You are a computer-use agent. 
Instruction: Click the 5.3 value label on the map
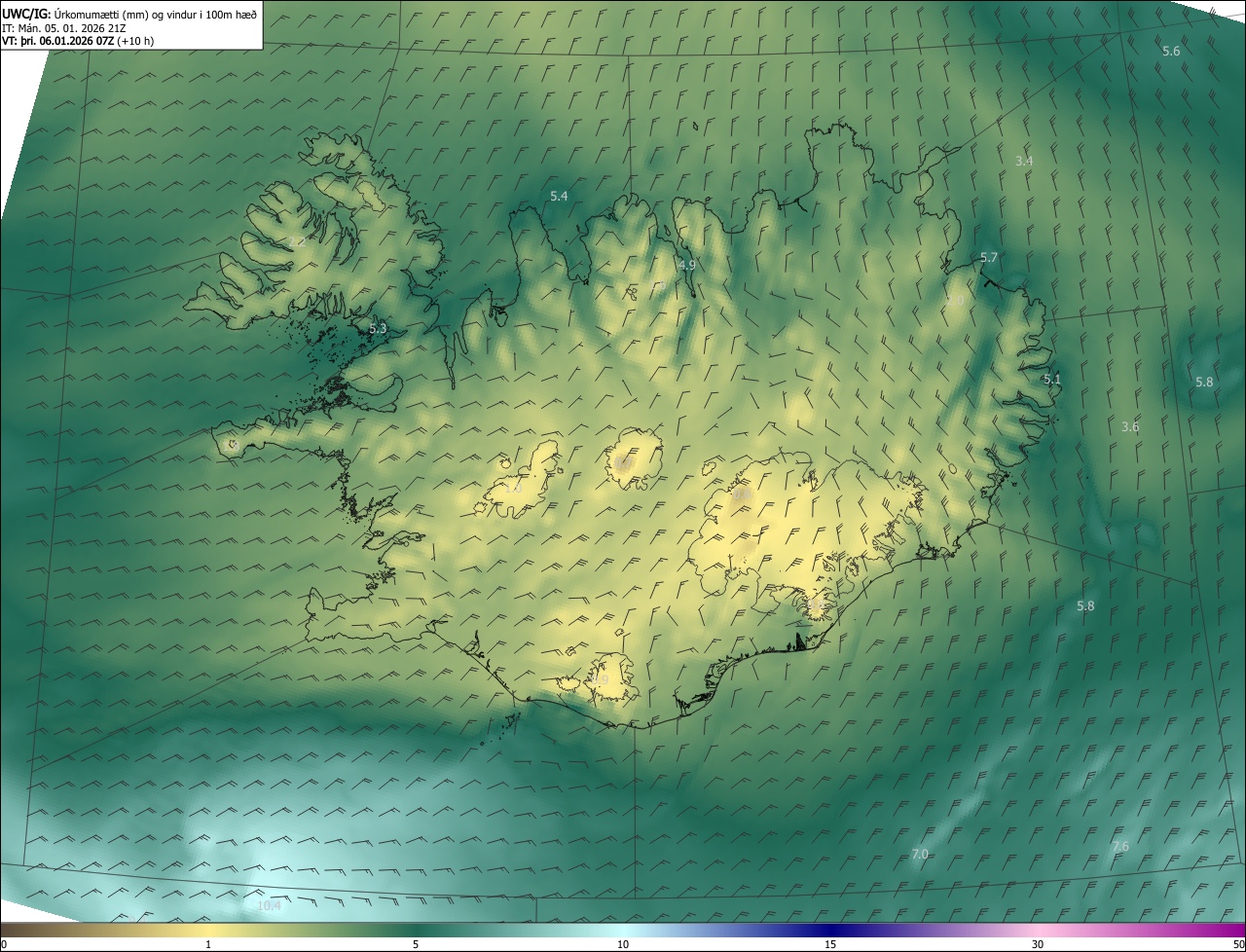pos(378,329)
